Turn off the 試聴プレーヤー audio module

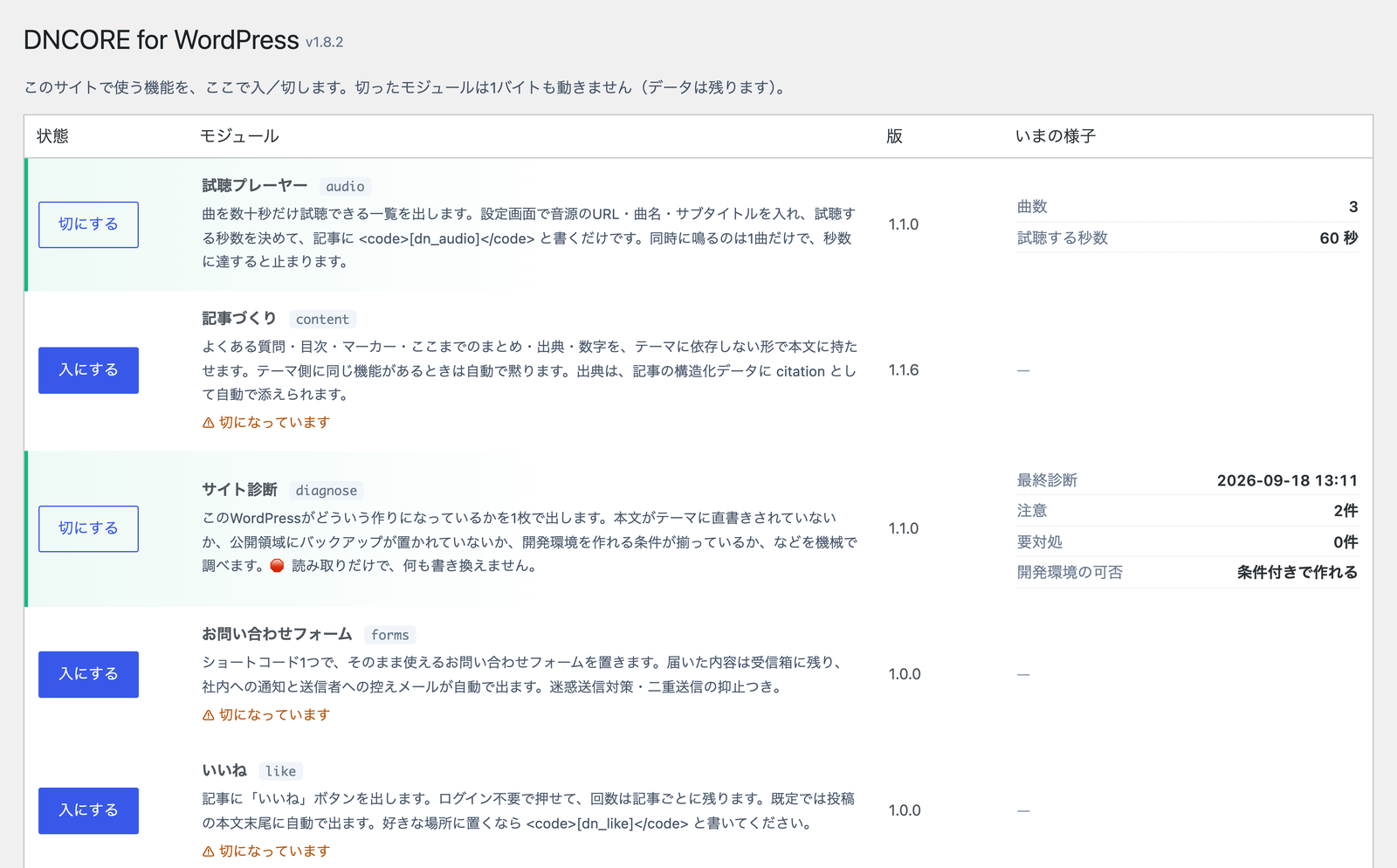pyautogui.click(x=88, y=224)
